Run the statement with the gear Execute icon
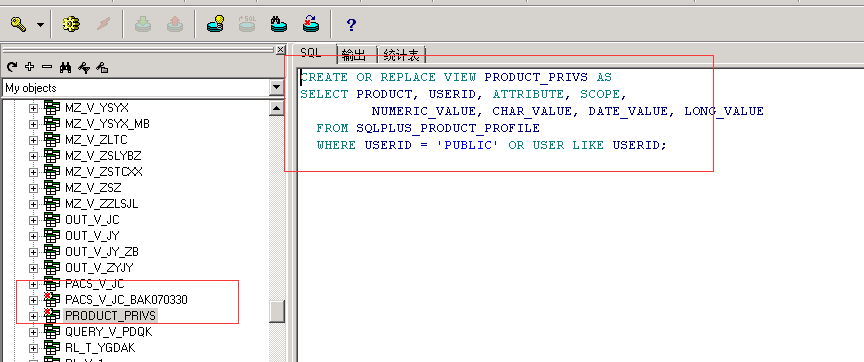 [x=71, y=24]
